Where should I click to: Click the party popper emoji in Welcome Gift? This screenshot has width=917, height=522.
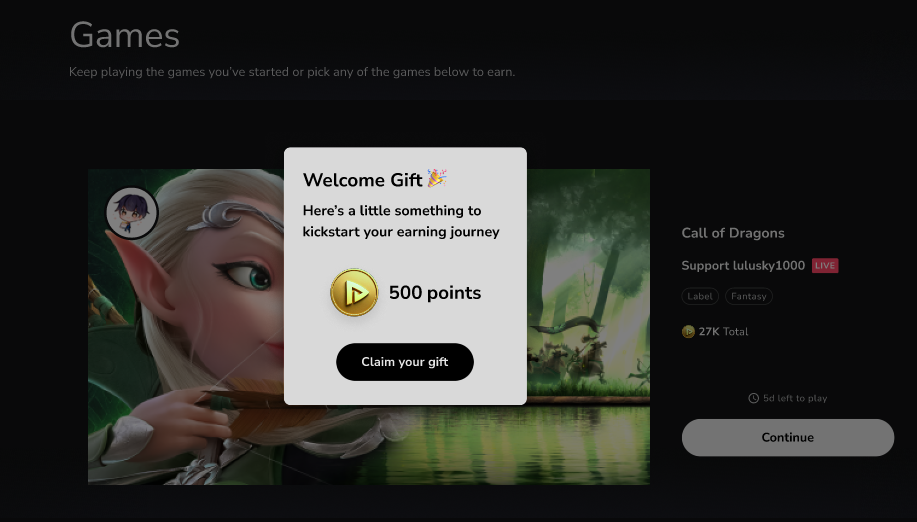(437, 178)
